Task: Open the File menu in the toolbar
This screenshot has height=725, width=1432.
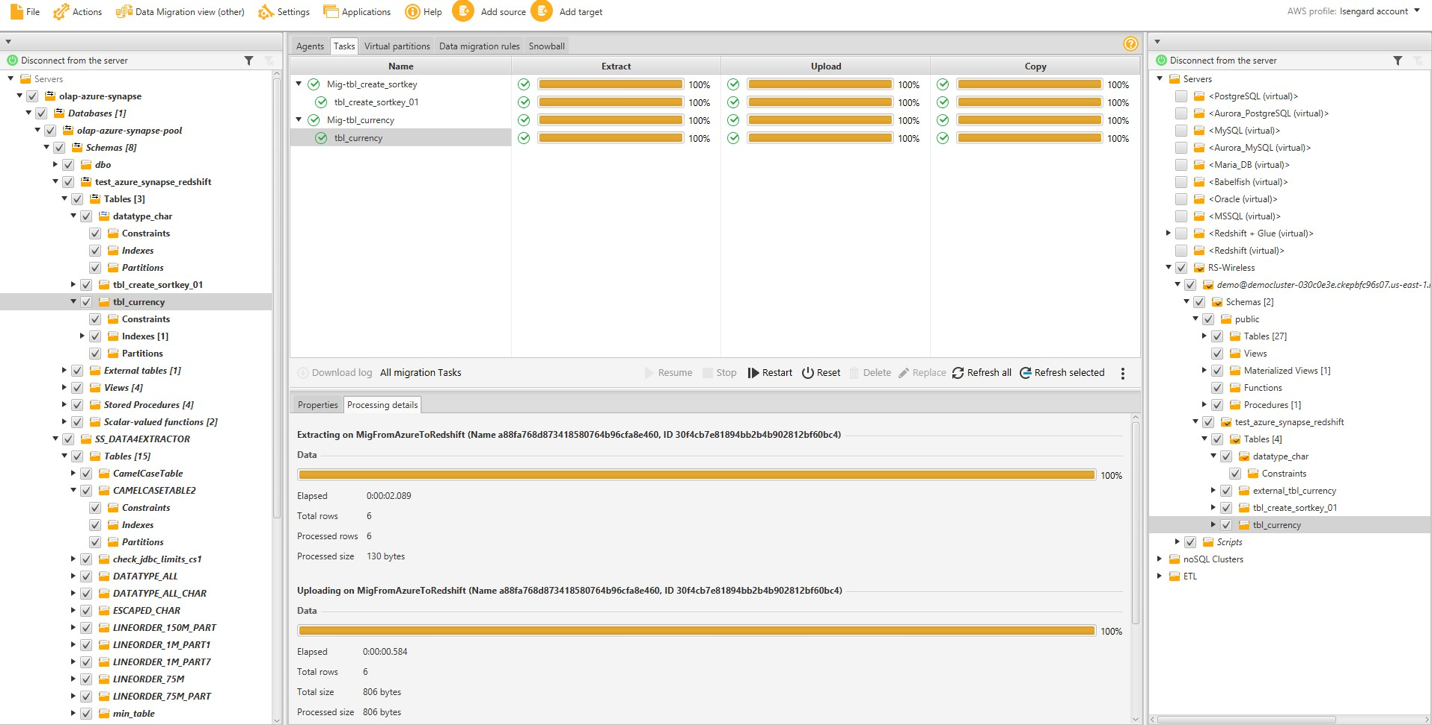Action: [x=25, y=12]
